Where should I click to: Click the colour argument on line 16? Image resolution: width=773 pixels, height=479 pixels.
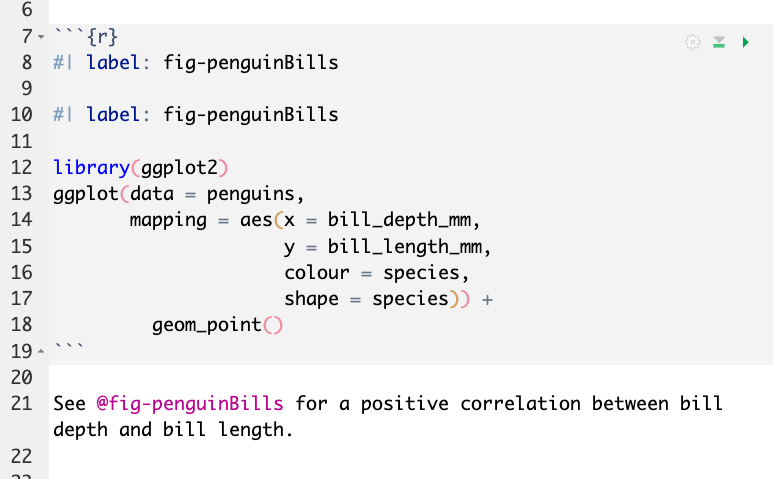pos(316,272)
